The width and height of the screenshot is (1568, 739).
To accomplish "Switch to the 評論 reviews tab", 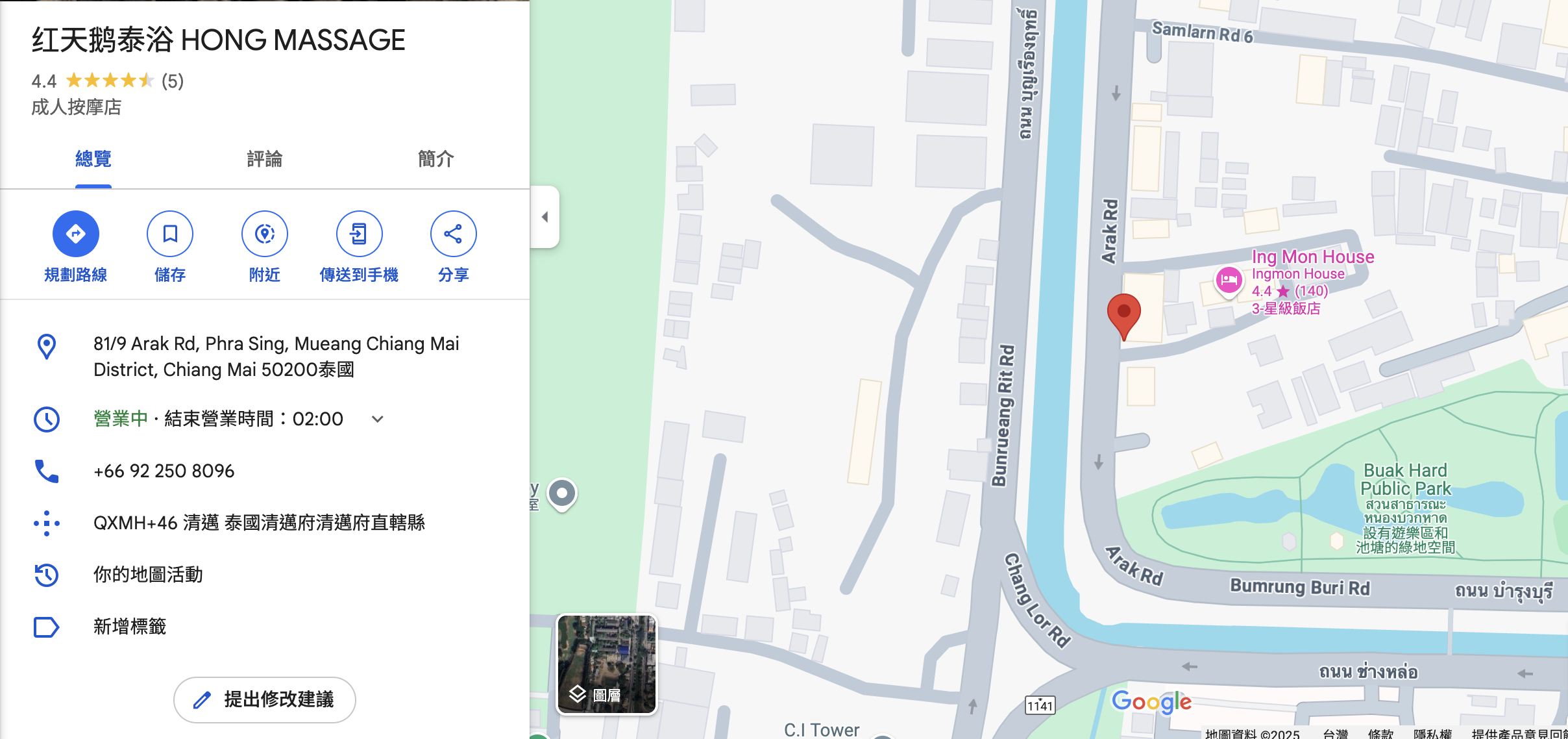I will (265, 159).
